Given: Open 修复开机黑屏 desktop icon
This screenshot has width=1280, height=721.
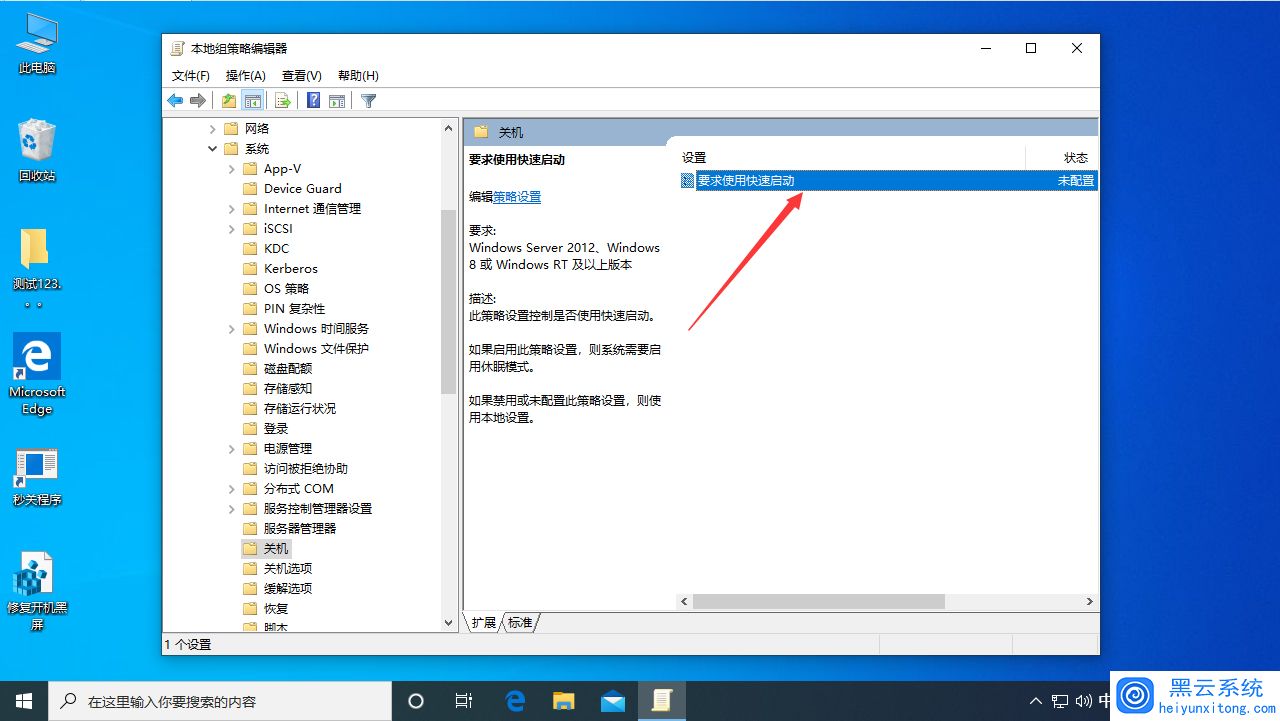Looking at the screenshot, I should coord(37,592).
